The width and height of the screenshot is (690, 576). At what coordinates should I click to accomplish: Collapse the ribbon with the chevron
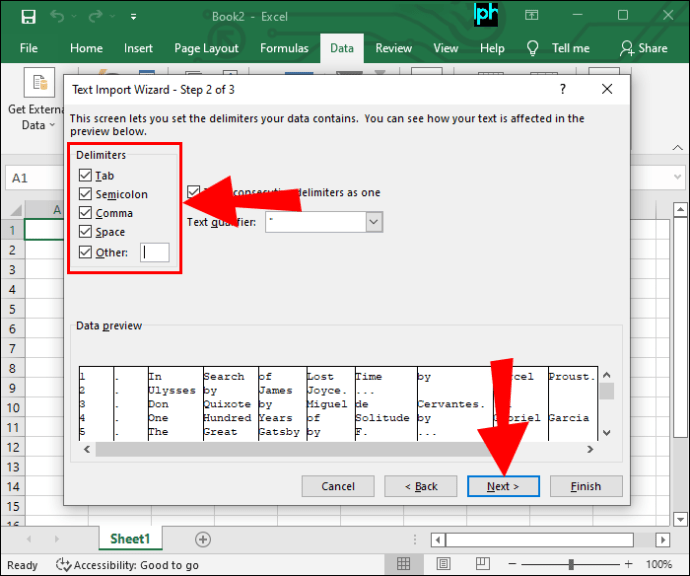coord(678,148)
